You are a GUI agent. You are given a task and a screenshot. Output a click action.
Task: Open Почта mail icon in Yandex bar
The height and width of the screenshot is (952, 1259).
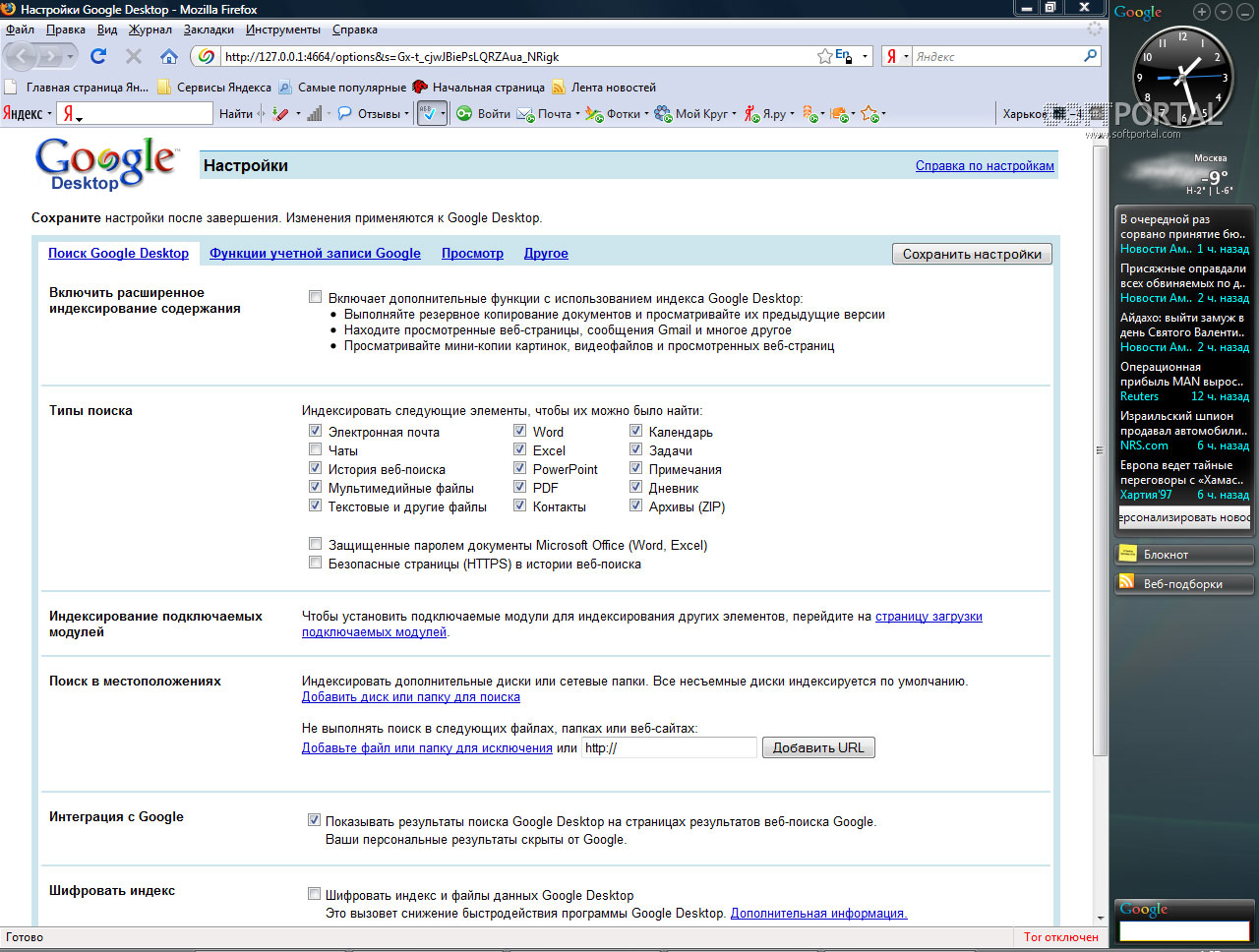(x=525, y=113)
